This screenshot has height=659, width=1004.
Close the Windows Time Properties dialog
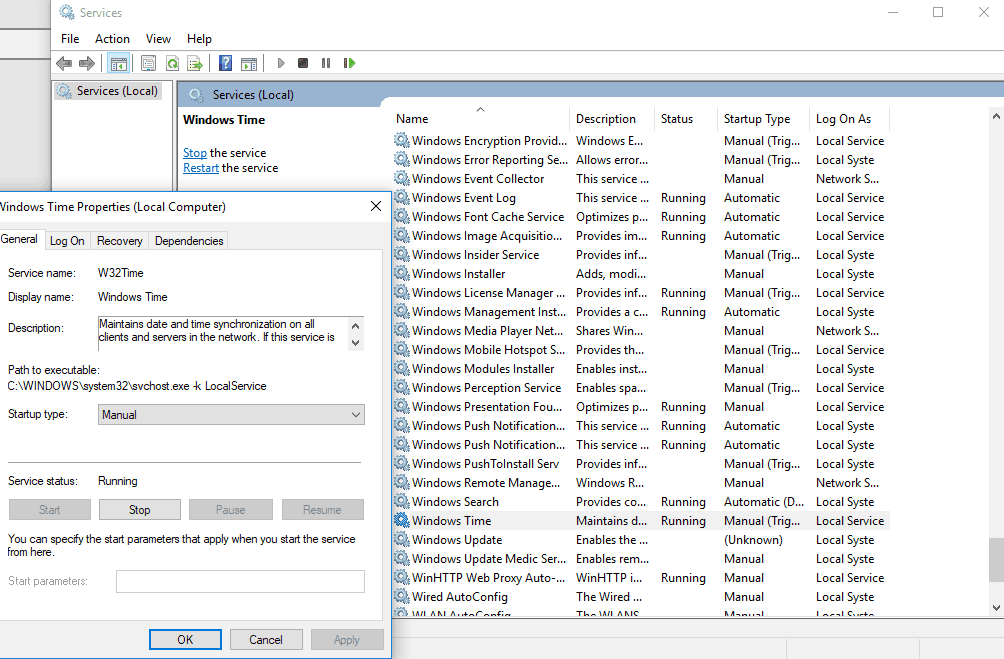pos(376,206)
